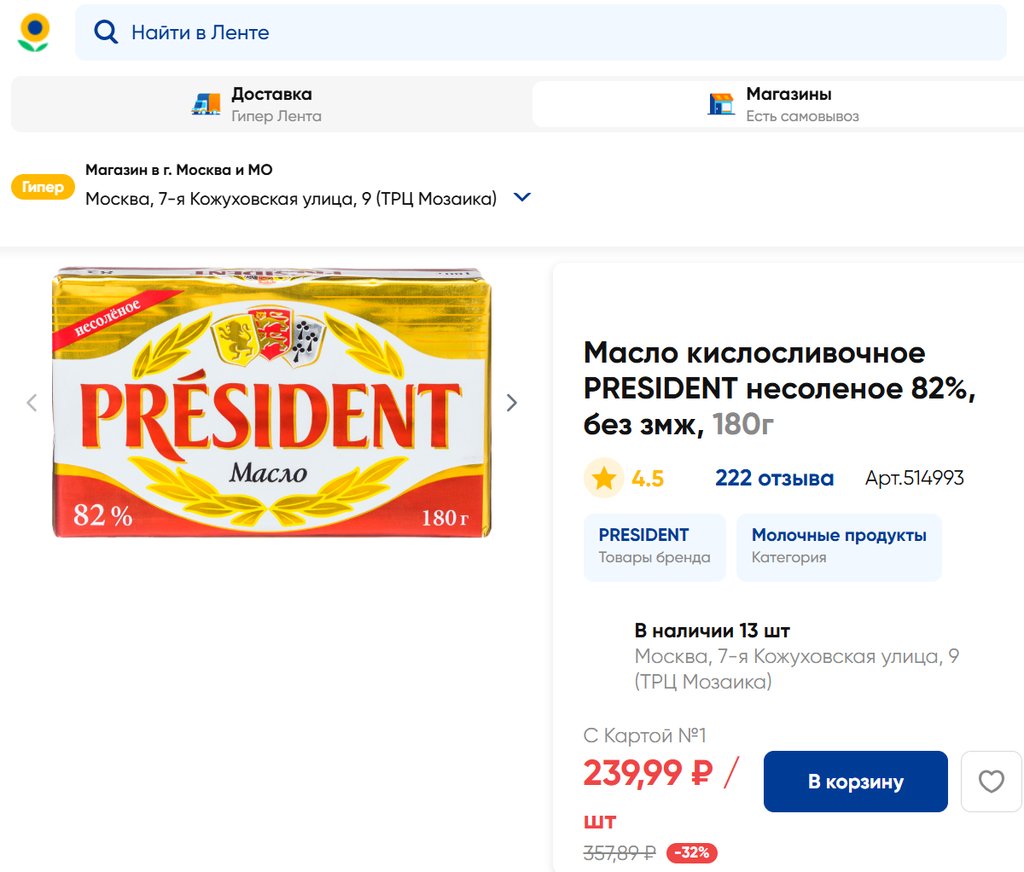This screenshot has width=1024, height=872.
Task: Show next product image arrow
Action: point(512,403)
